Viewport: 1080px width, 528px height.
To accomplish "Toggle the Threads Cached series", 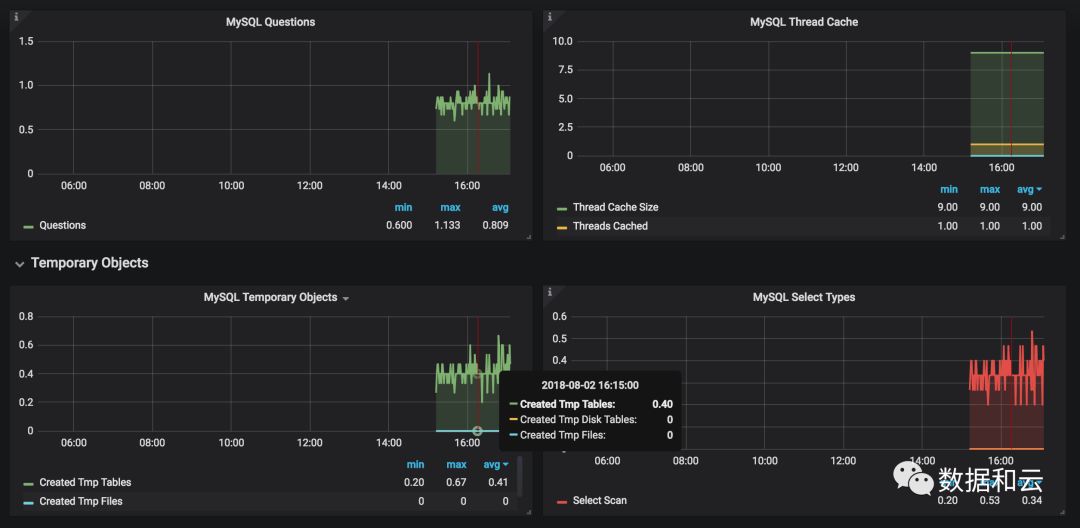I will tap(610, 226).
